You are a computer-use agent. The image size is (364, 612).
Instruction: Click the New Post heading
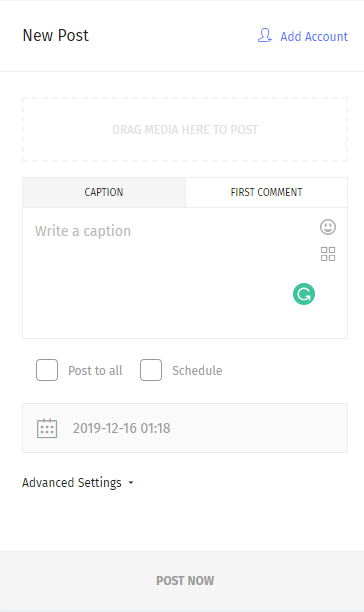tap(55, 36)
